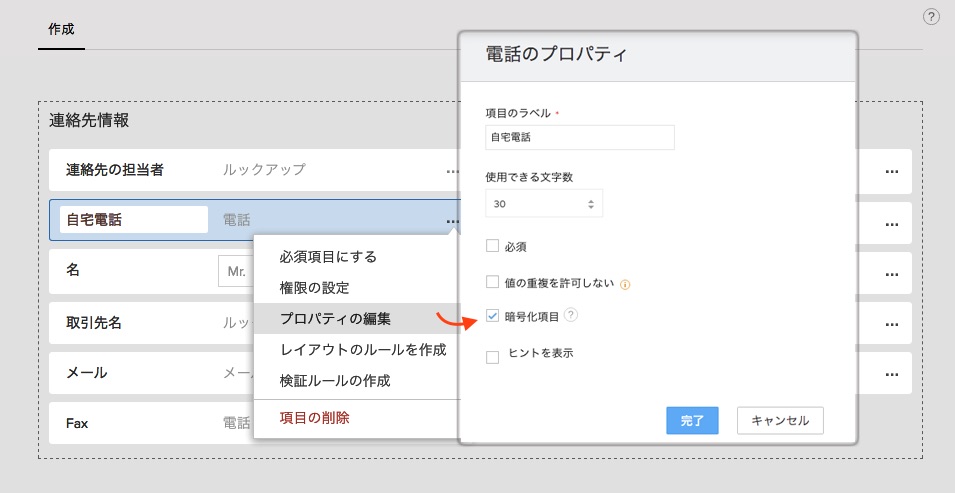The image size is (955, 493).
Task: Open three-dots menu for 連絡先の担当者 field
Action: 452,171
